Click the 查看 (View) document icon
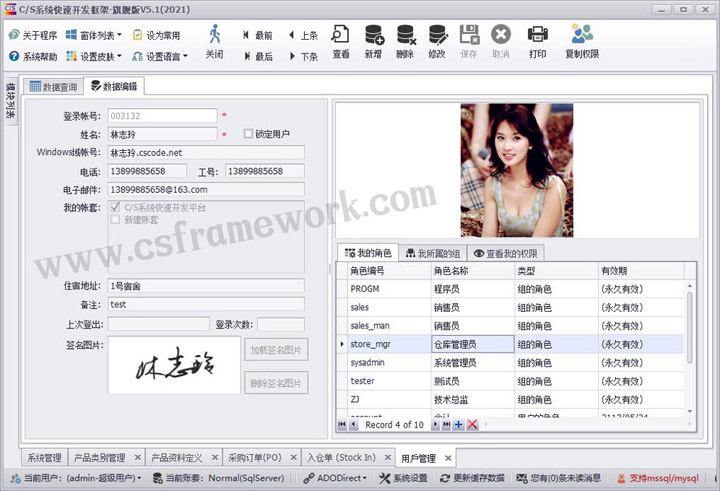Image resolution: width=720 pixels, height=491 pixels. pyautogui.click(x=341, y=35)
